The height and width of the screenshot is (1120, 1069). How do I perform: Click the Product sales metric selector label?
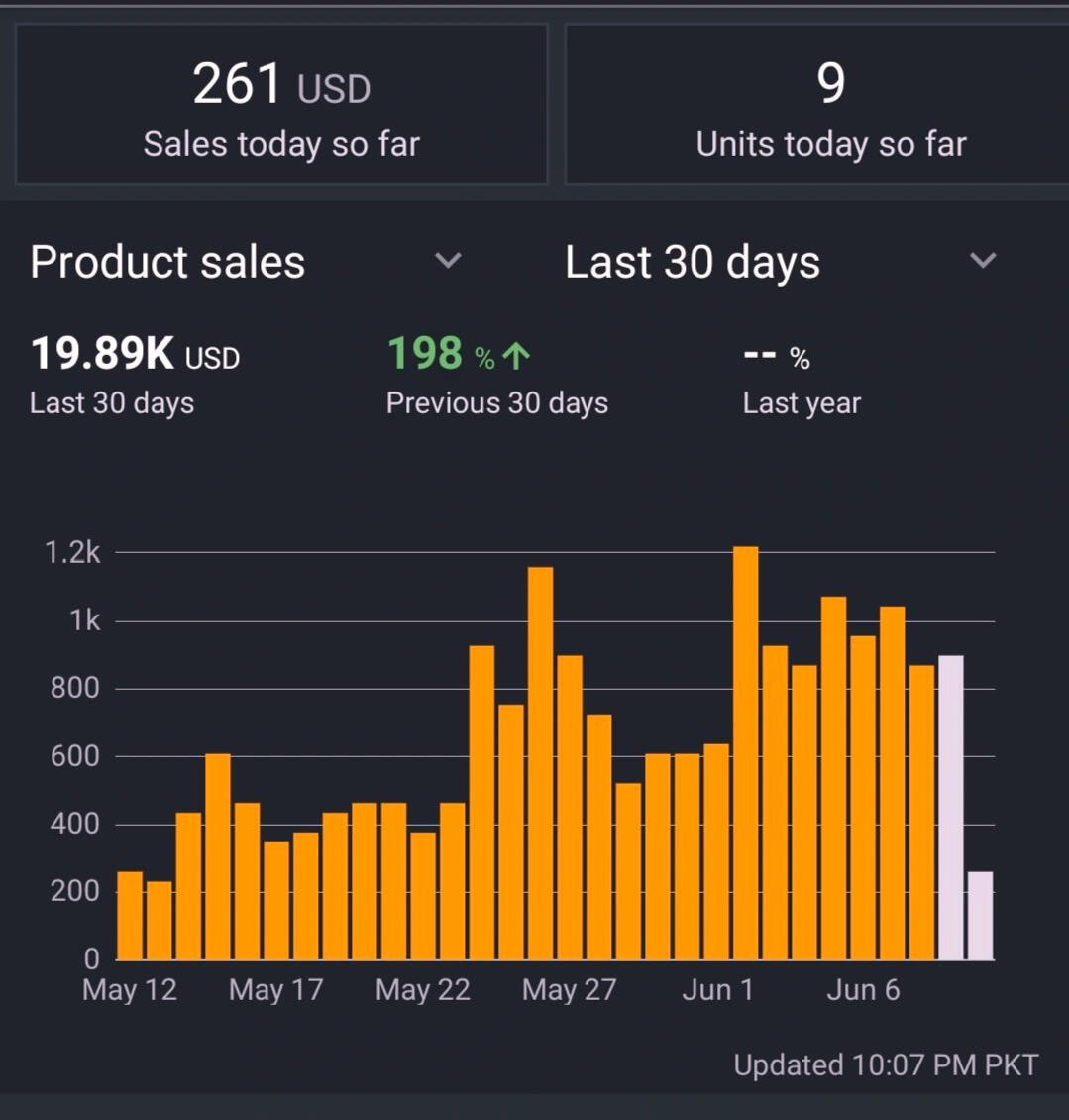pyautogui.click(x=167, y=262)
